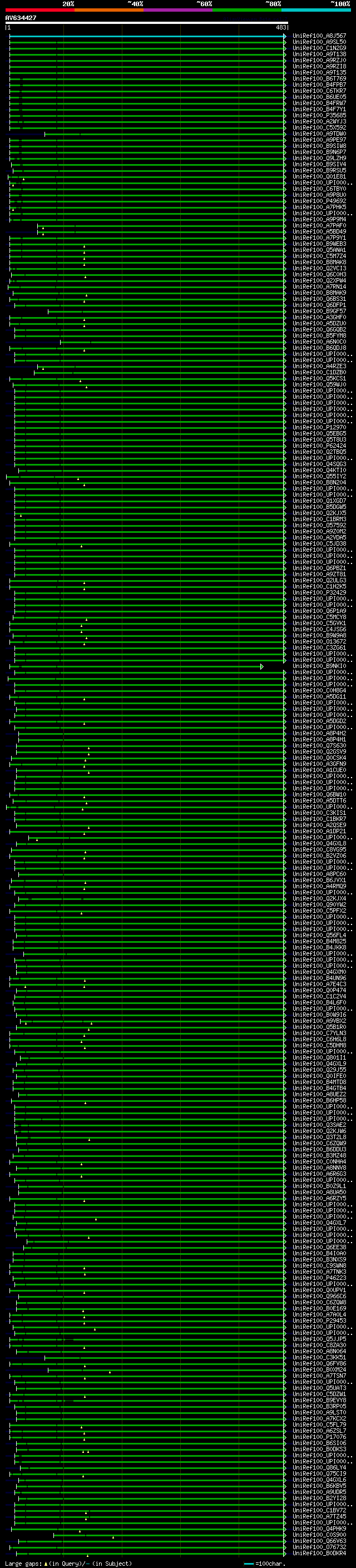Select hit label UniRef100_Q7S630
This screenshot has width=356, height=1568.
click(319, 745)
